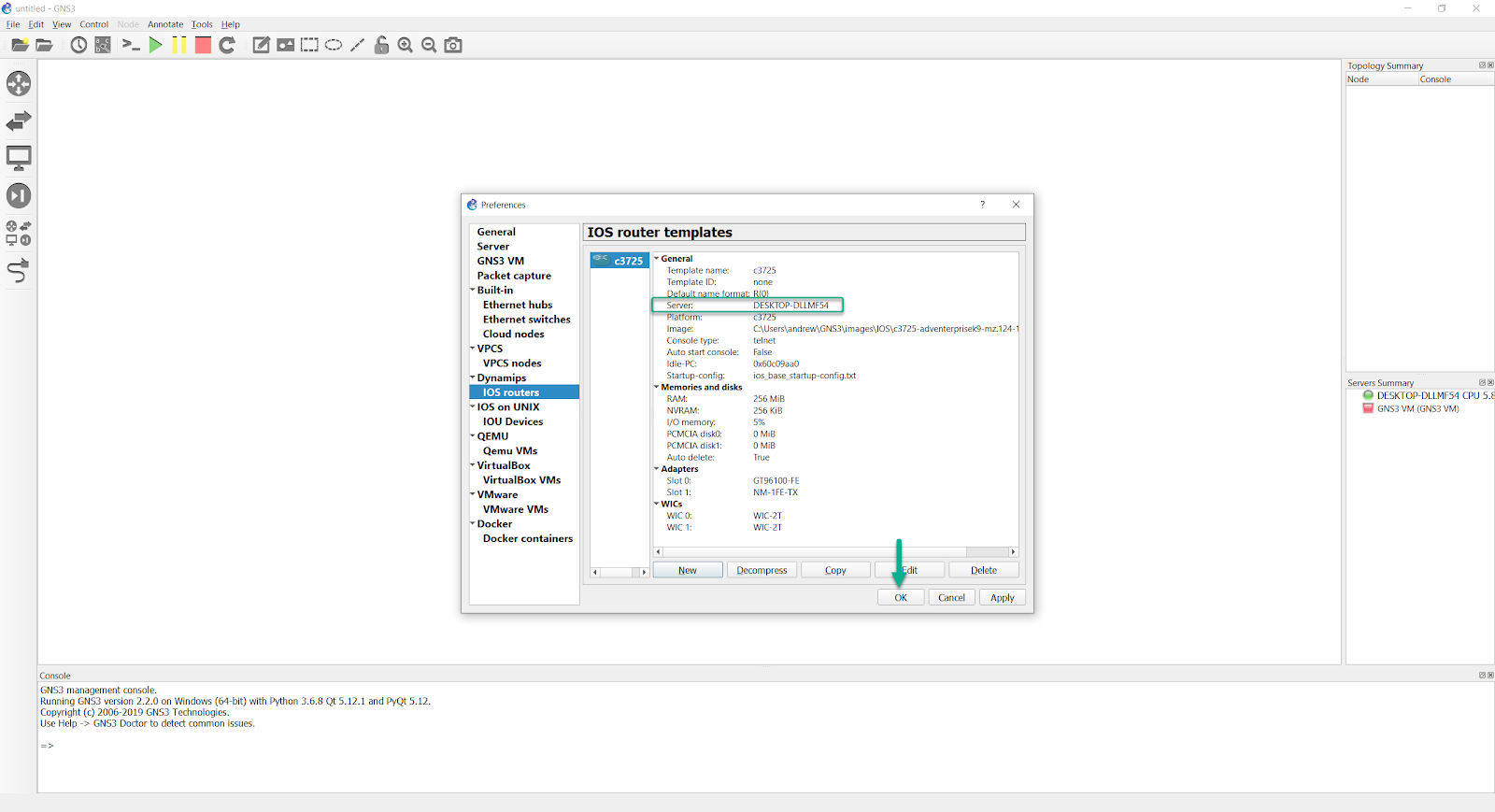This screenshot has height=812, width=1495.
Task: Click the zoom in magnifier icon
Action: 406,45
